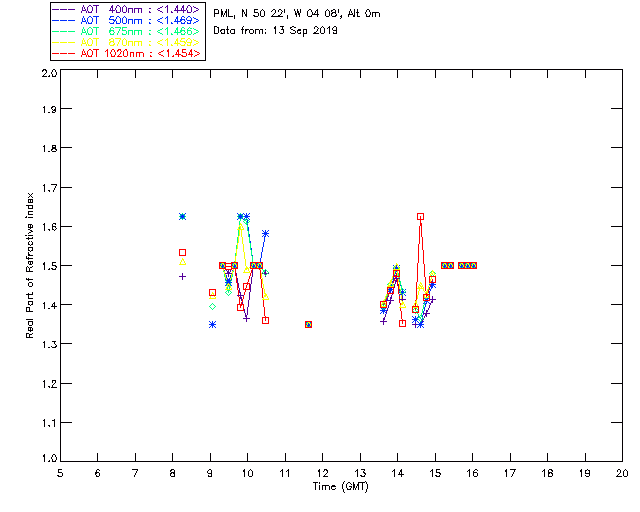
Task: Click legend entry AOT 400nm <1.440>
Action: [x=126, y=9]
